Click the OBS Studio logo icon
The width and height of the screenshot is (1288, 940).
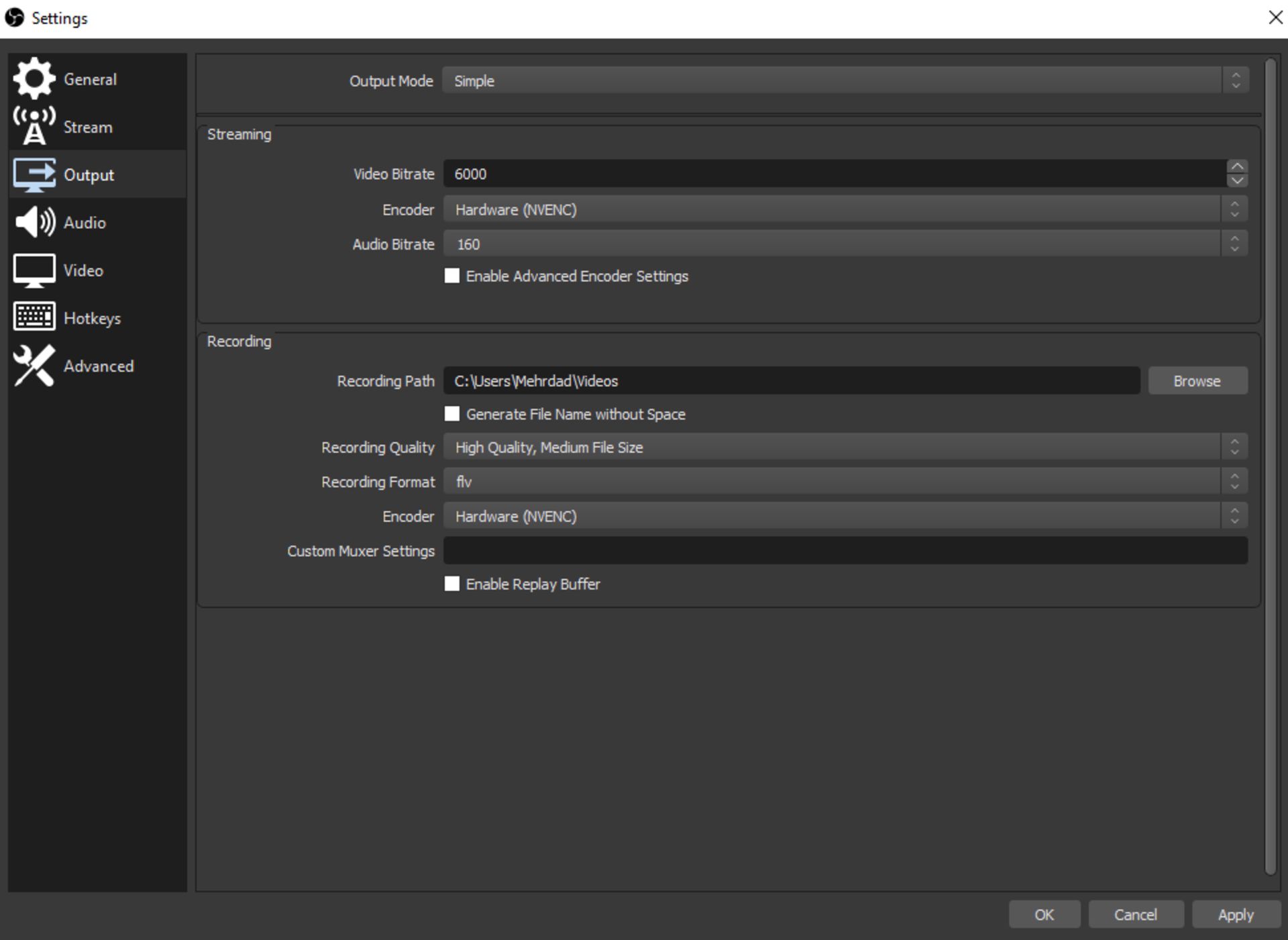coord(15,17)
